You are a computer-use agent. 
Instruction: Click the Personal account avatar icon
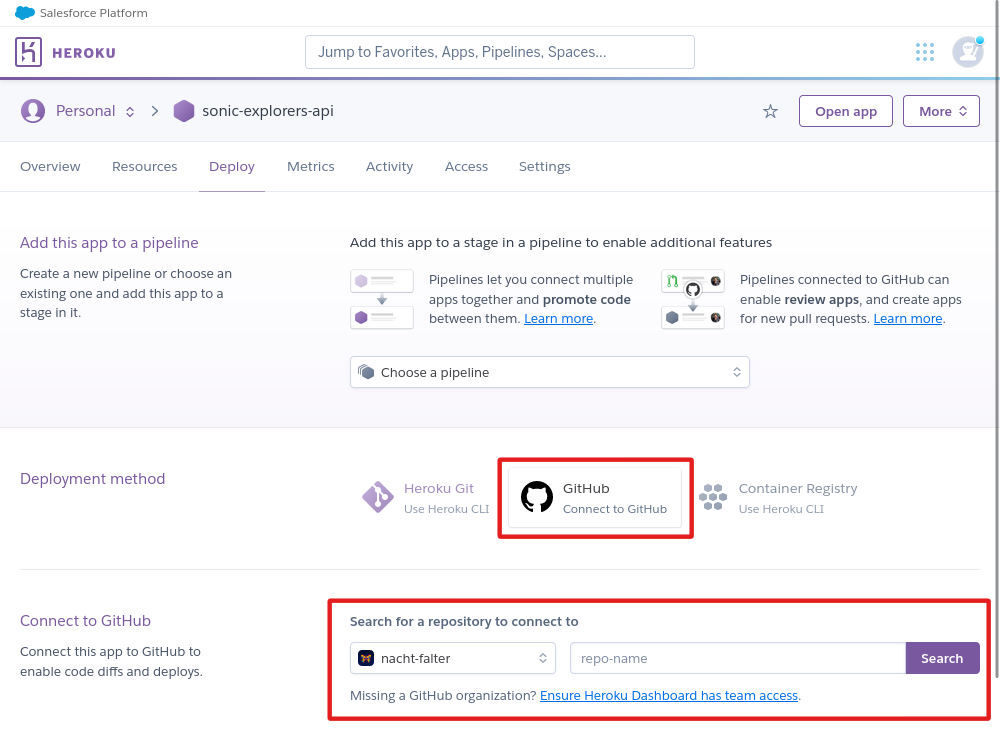(x=33, y=111)
